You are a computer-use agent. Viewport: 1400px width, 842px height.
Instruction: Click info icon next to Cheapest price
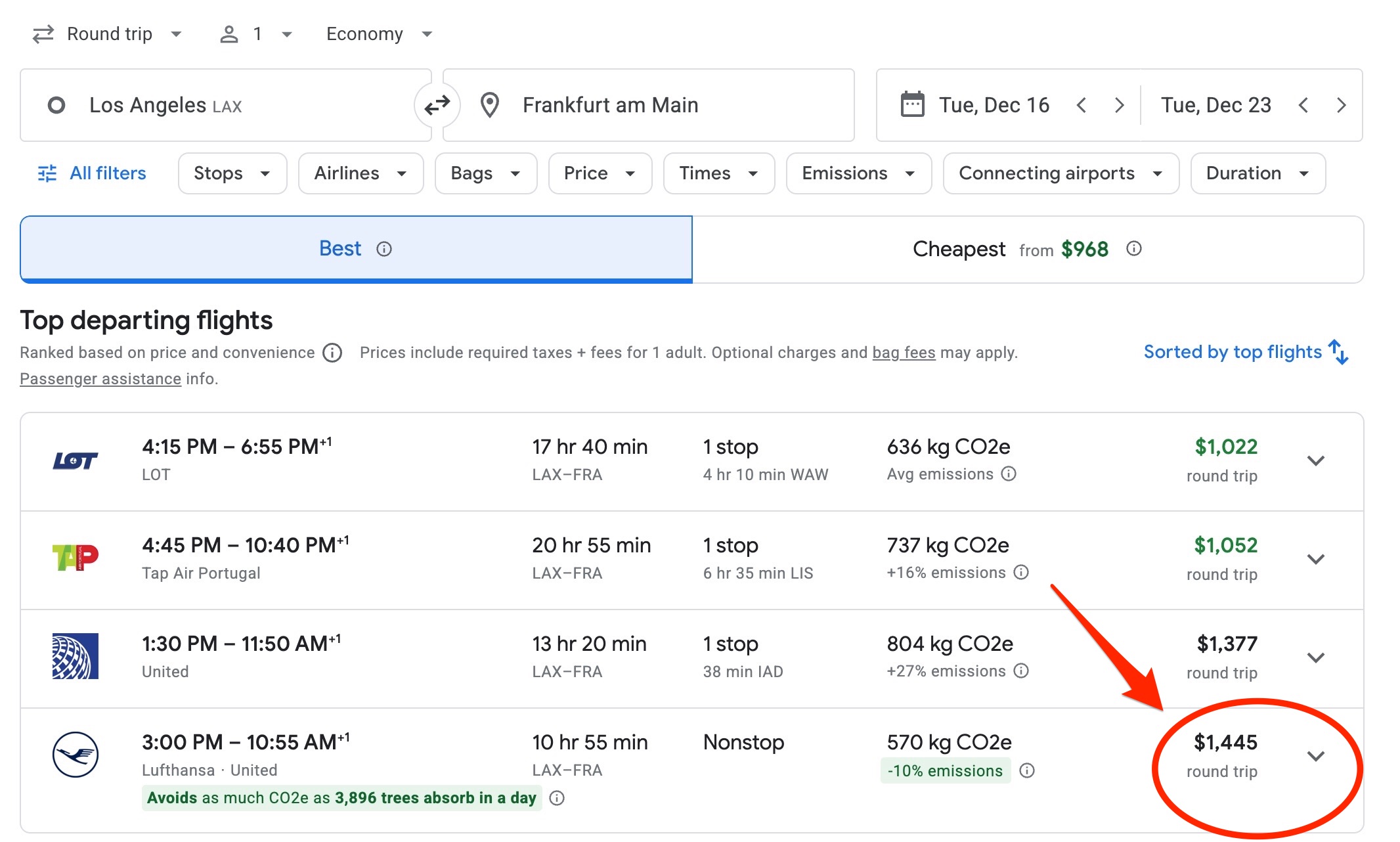(x=1134, y=249)
